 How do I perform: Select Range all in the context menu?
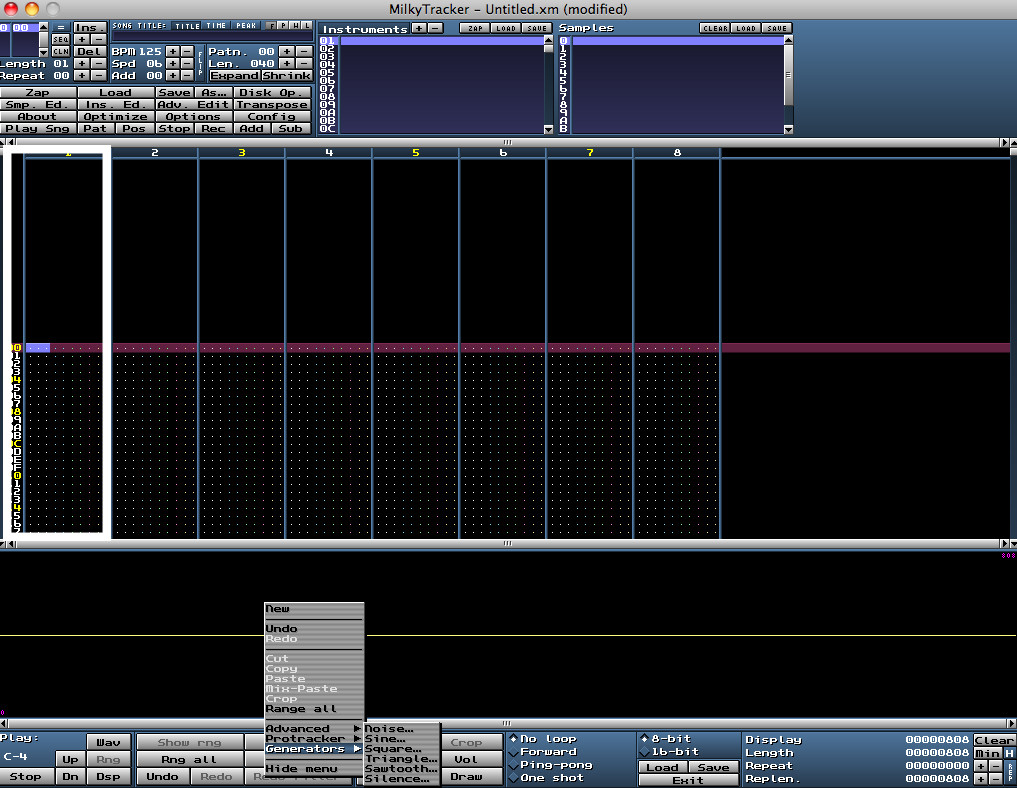pyautogui.click(x=301, y=709)
